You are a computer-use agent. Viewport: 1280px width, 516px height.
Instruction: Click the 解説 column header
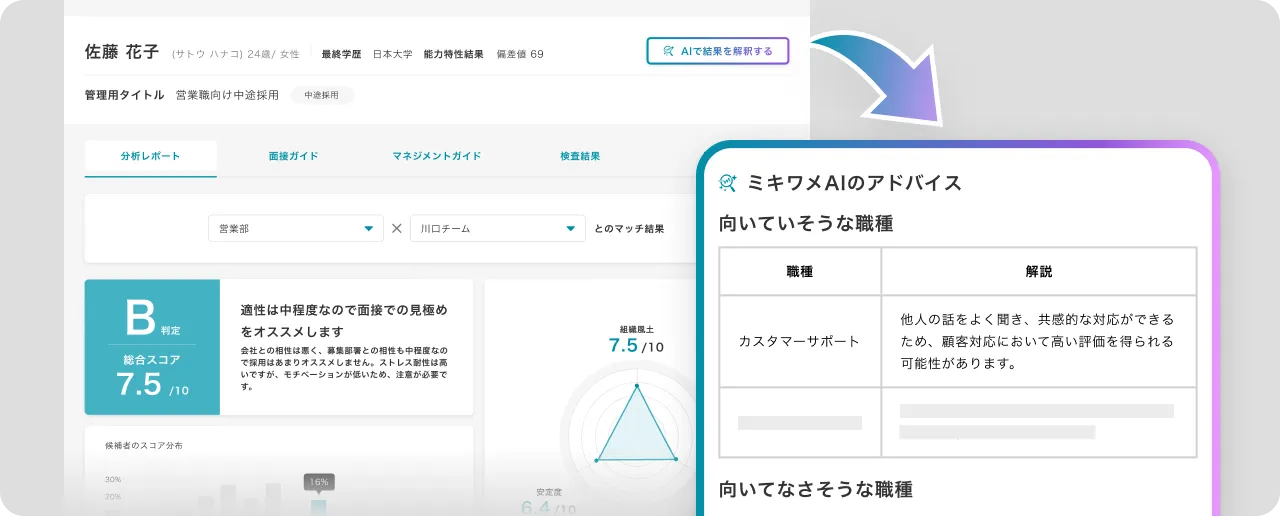tap(1039, 271)
